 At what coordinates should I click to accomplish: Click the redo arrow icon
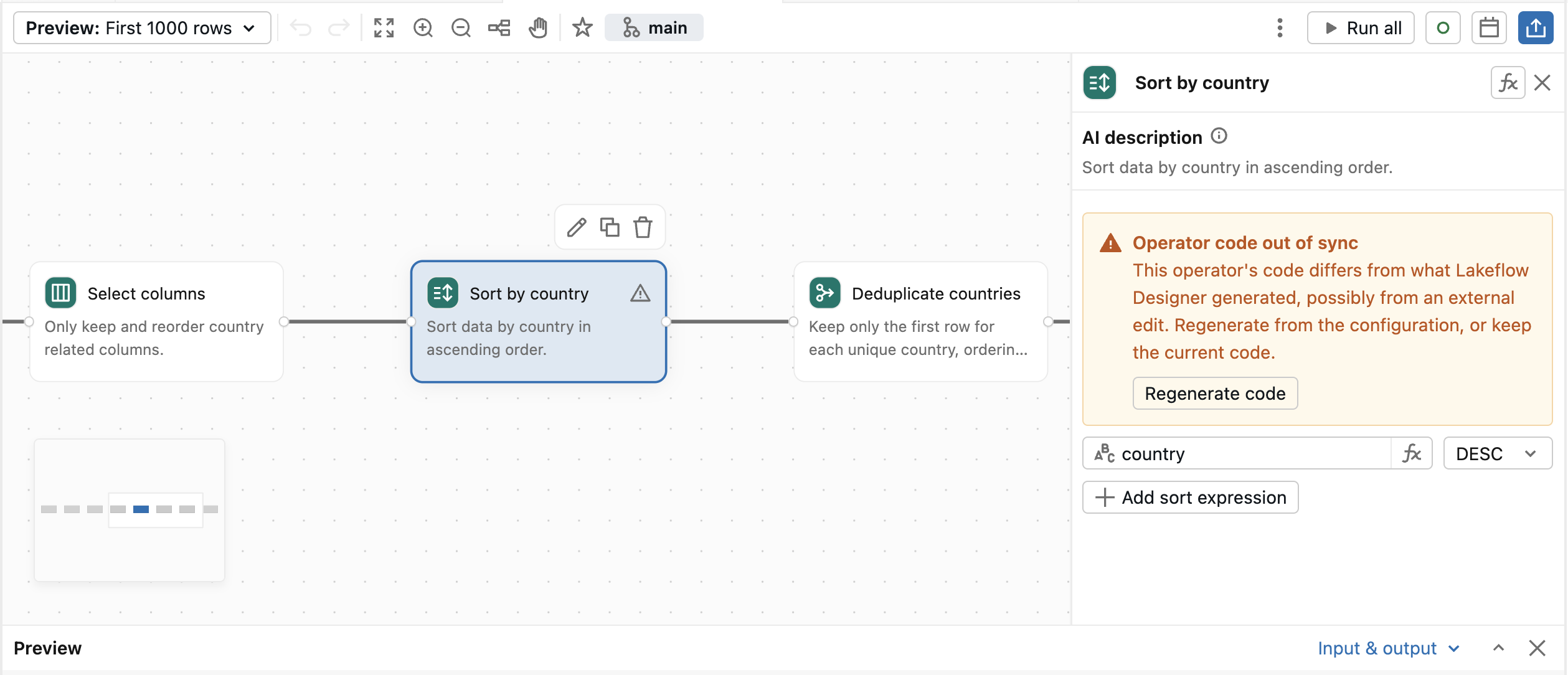[x=339, y=28]
